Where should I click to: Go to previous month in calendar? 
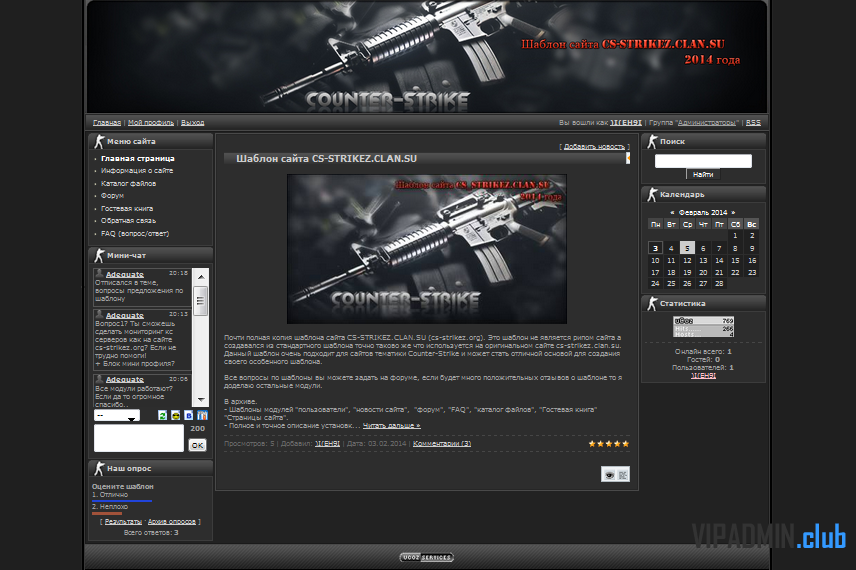point(672,212)
